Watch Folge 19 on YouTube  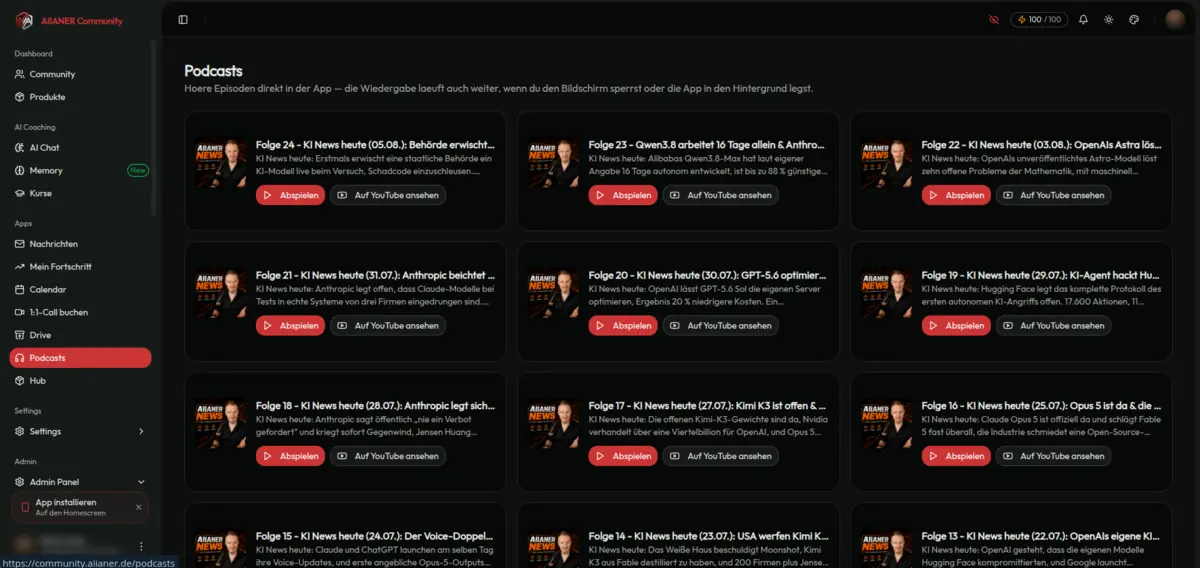pyautogui.click(x=1054, y=325)
